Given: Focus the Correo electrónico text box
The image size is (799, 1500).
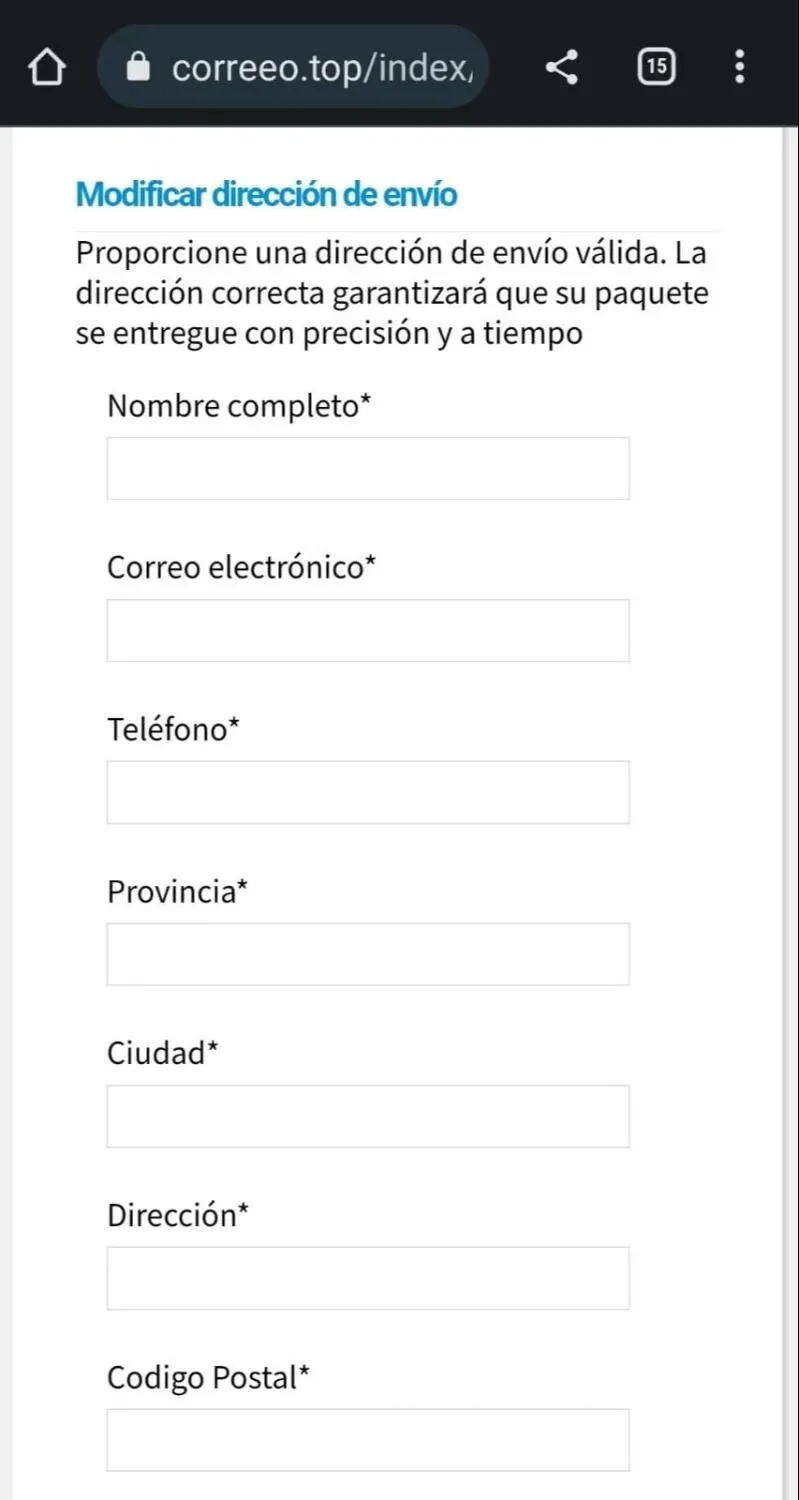Looking at the screenshot, I should [368, 630].
